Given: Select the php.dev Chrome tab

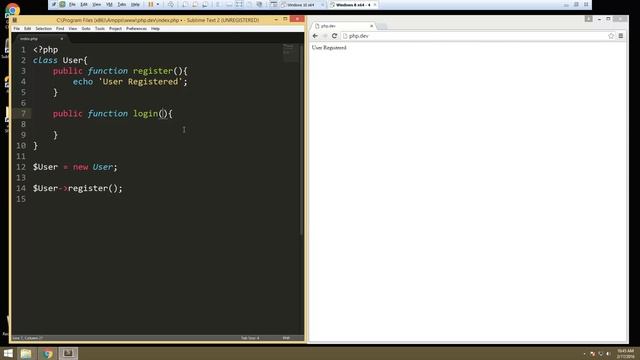Looking at the screenshot, I should (x=343, y=26).
